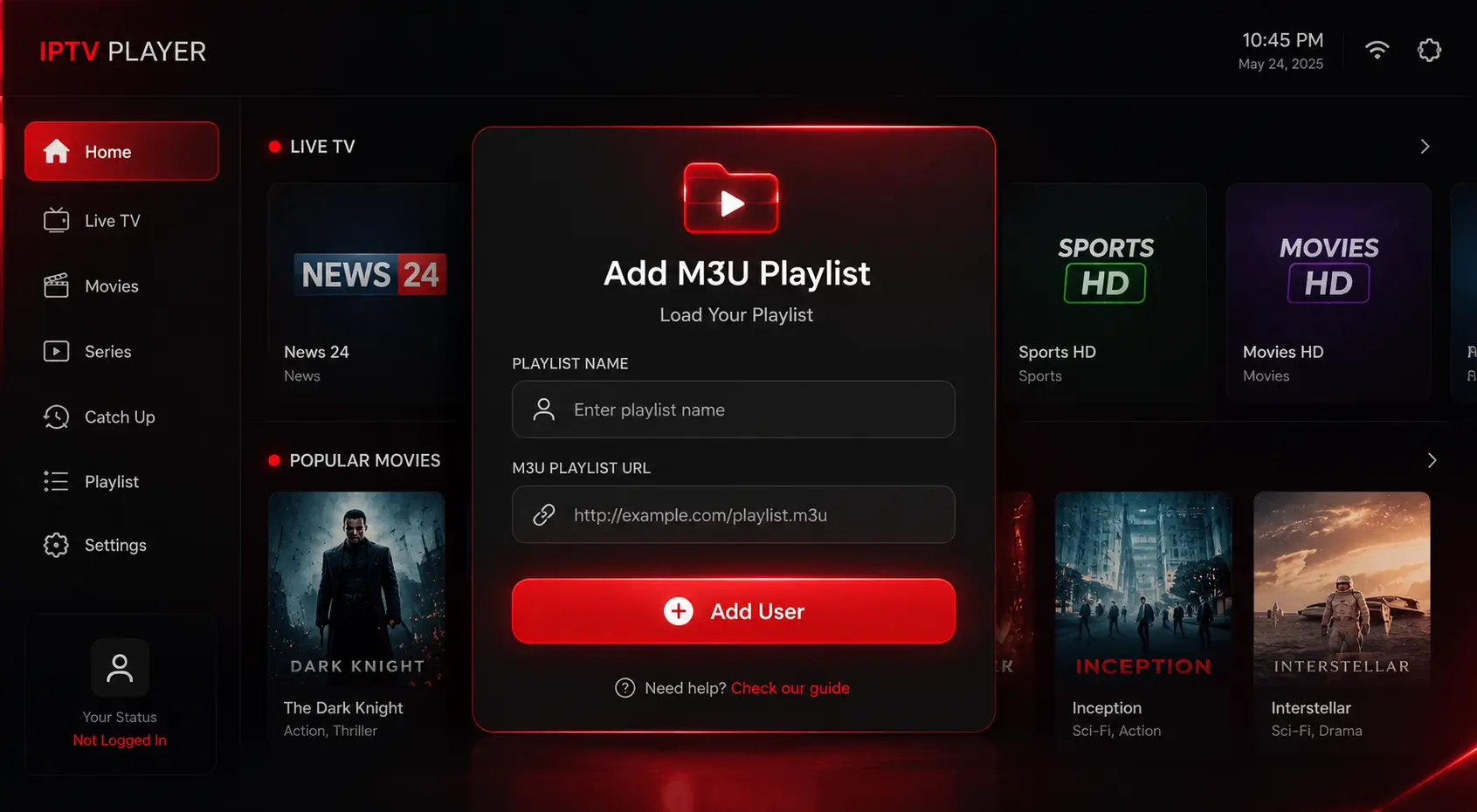Open settings via top-right gear icon
The image size is (1477, 812).
coord(1429,50)
